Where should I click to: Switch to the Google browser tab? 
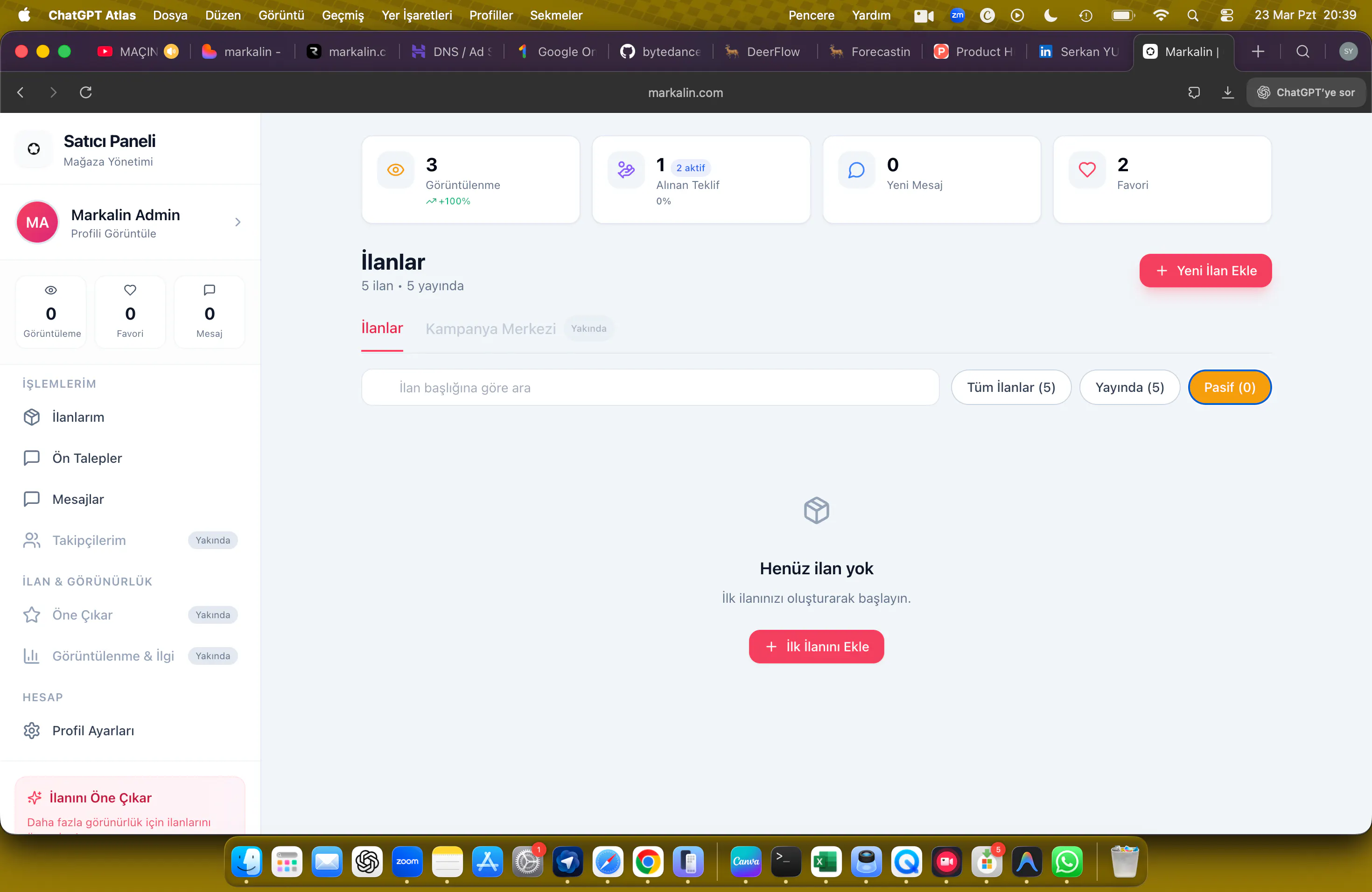[556, 51]
